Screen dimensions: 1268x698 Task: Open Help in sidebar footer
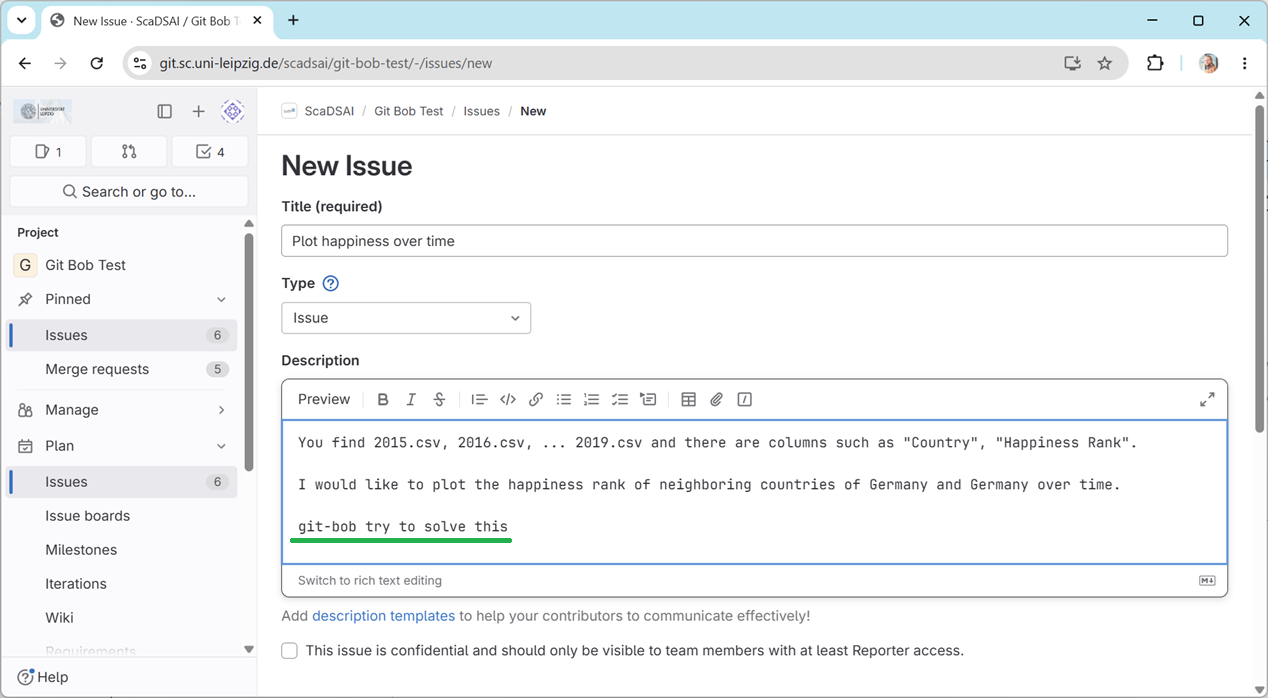pos(43,677)
